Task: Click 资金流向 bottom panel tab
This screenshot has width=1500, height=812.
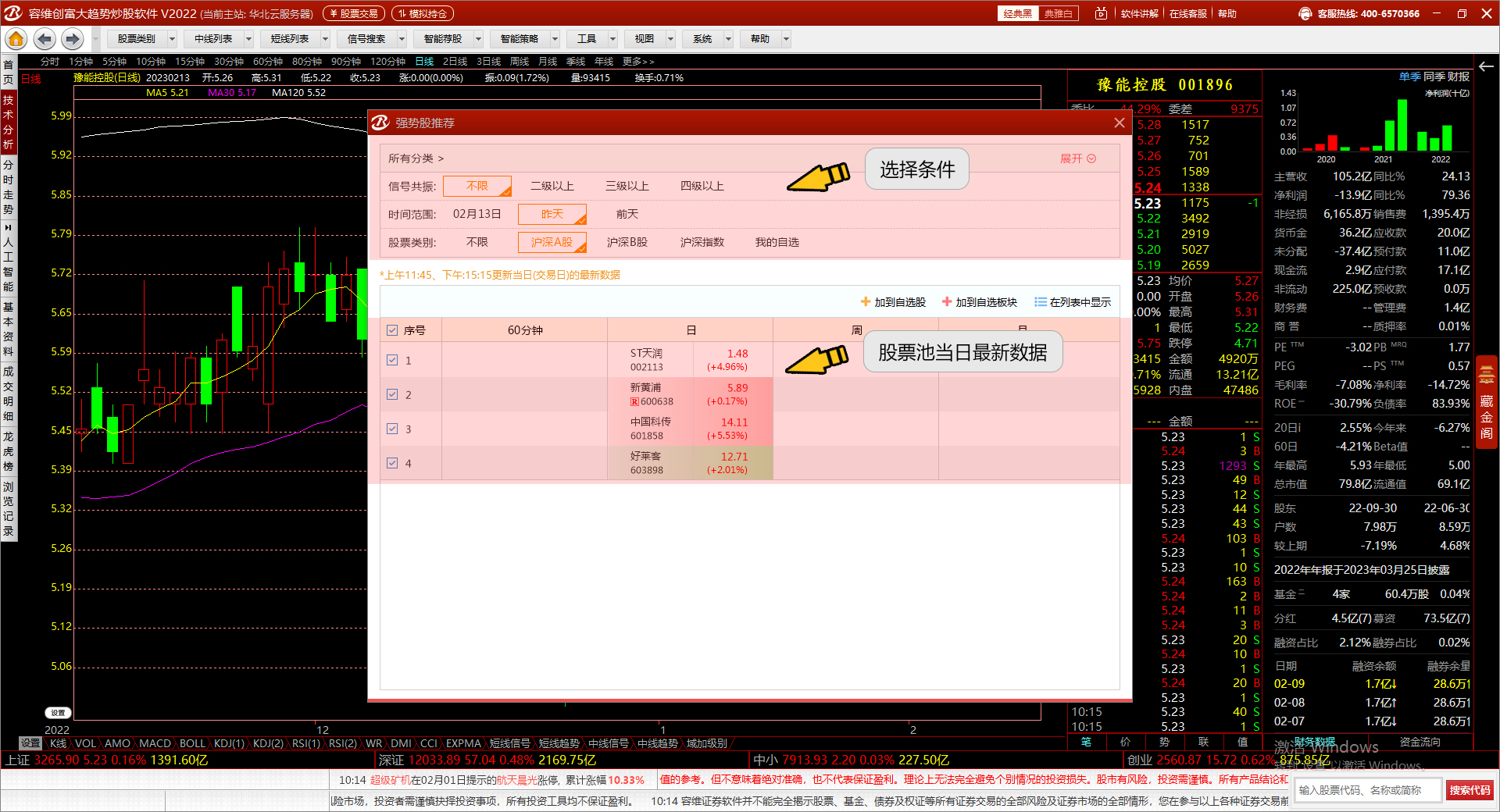Action: coord(1420,742)
